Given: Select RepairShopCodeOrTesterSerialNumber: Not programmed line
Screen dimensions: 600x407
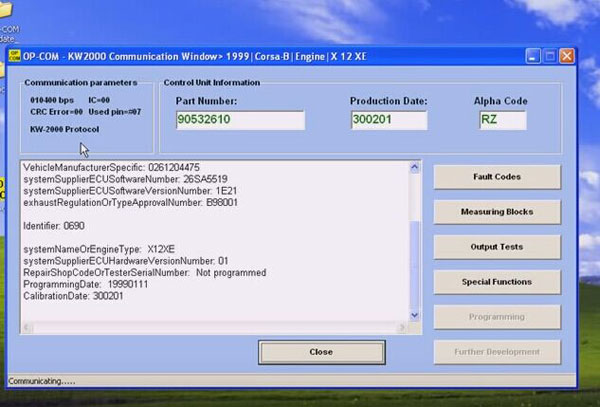Looking at the screenshot, I should coord(145,273).
